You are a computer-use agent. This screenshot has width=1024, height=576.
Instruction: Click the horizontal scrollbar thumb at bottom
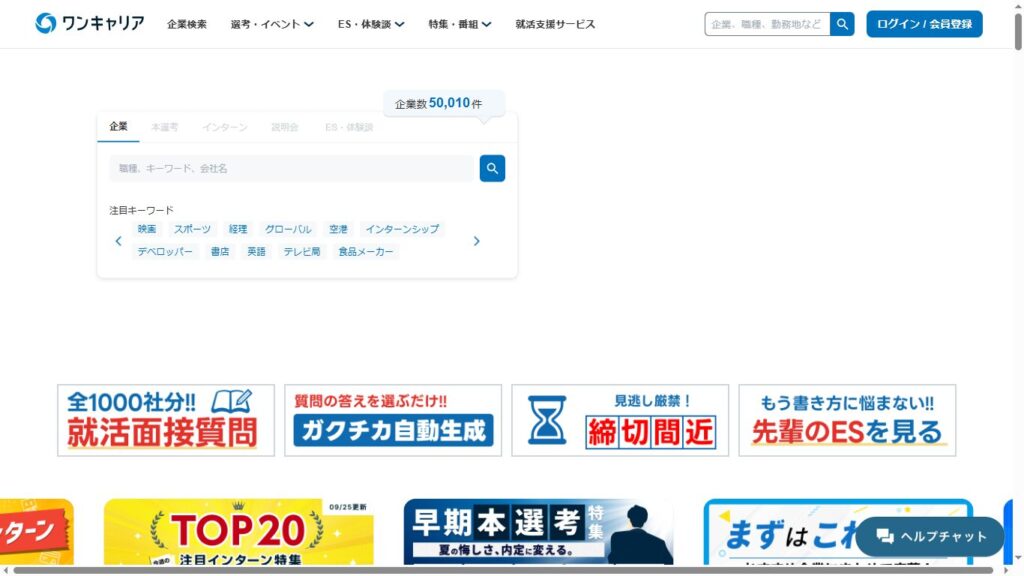click(x=500, y=570)
